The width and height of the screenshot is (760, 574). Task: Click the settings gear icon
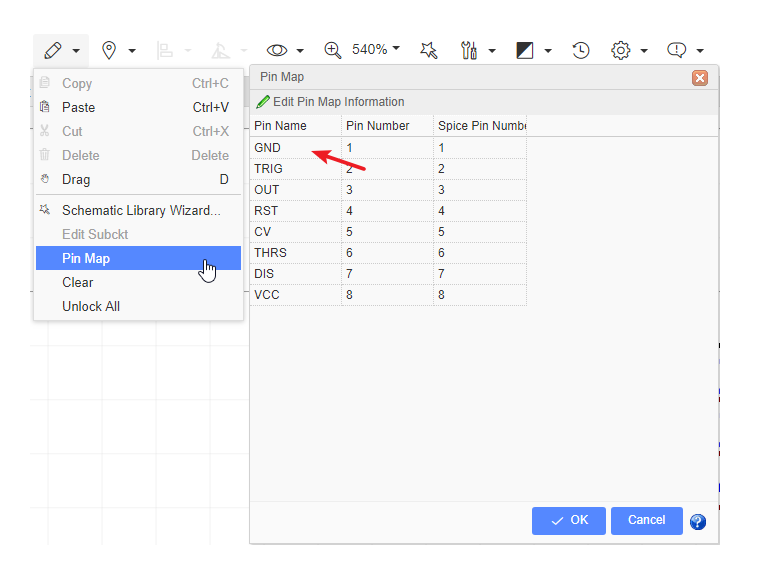621,50
